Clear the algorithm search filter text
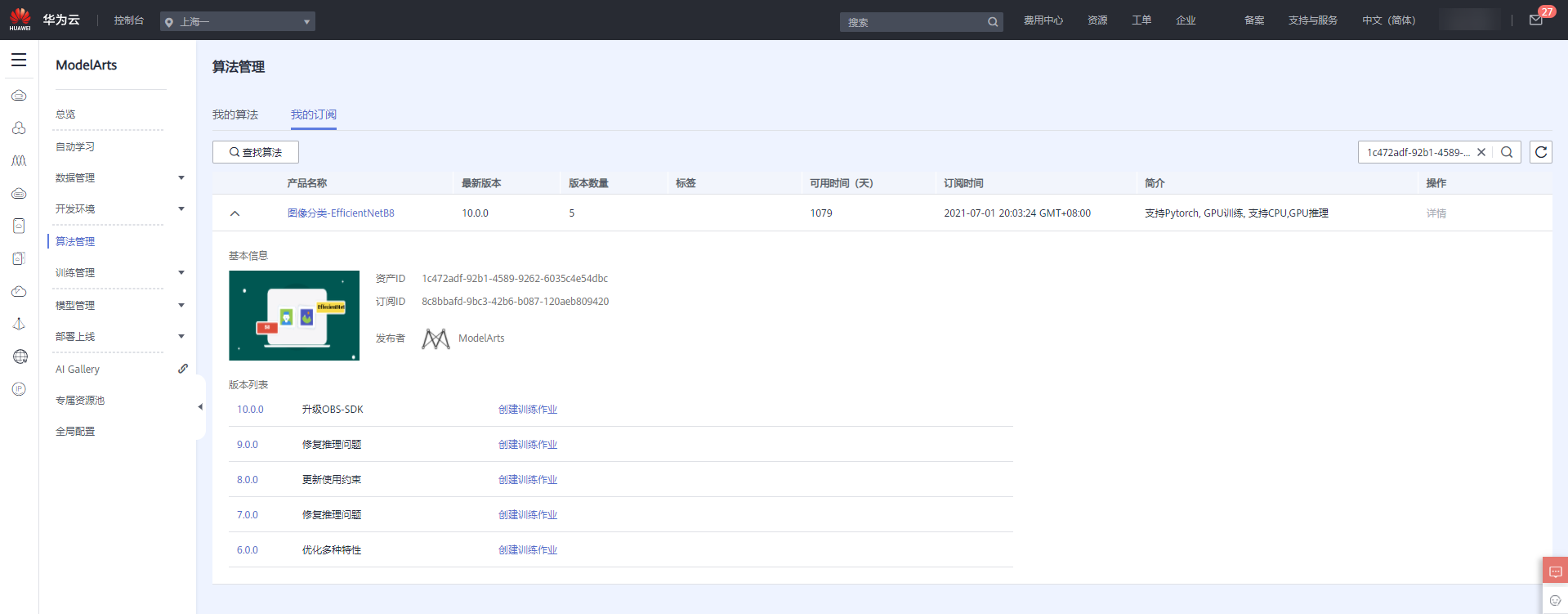The height and width of the screenshot is (614, 1568). pos(1481,152)
